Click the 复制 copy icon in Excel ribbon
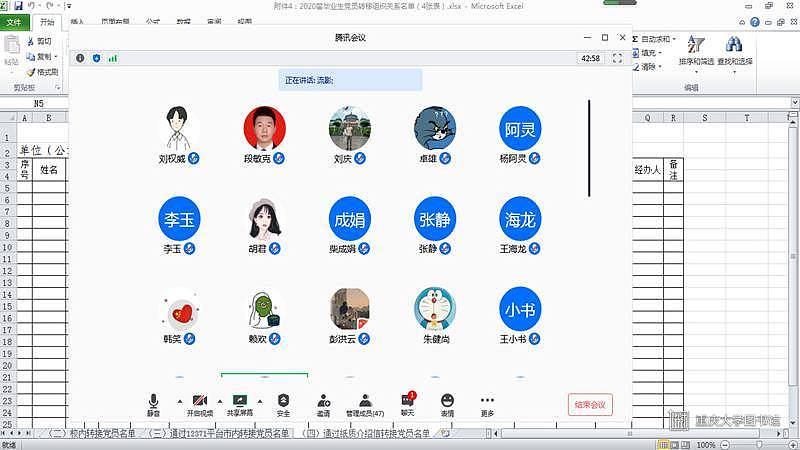This screenshot has height=450, width=800. [31, 56]
